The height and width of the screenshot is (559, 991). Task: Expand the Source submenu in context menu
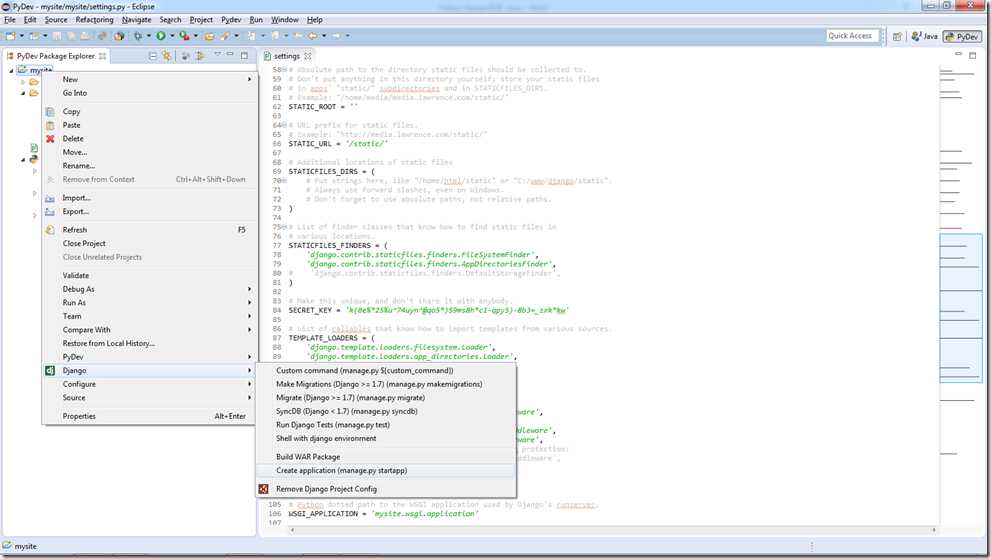point(150,398)
